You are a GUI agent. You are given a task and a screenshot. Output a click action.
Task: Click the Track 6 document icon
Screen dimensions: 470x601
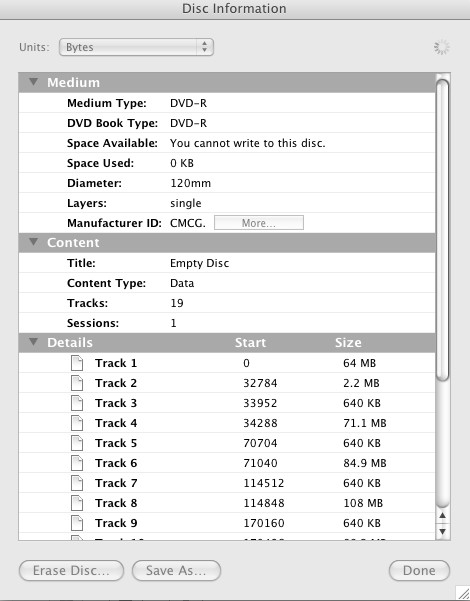tap(77, 463)
